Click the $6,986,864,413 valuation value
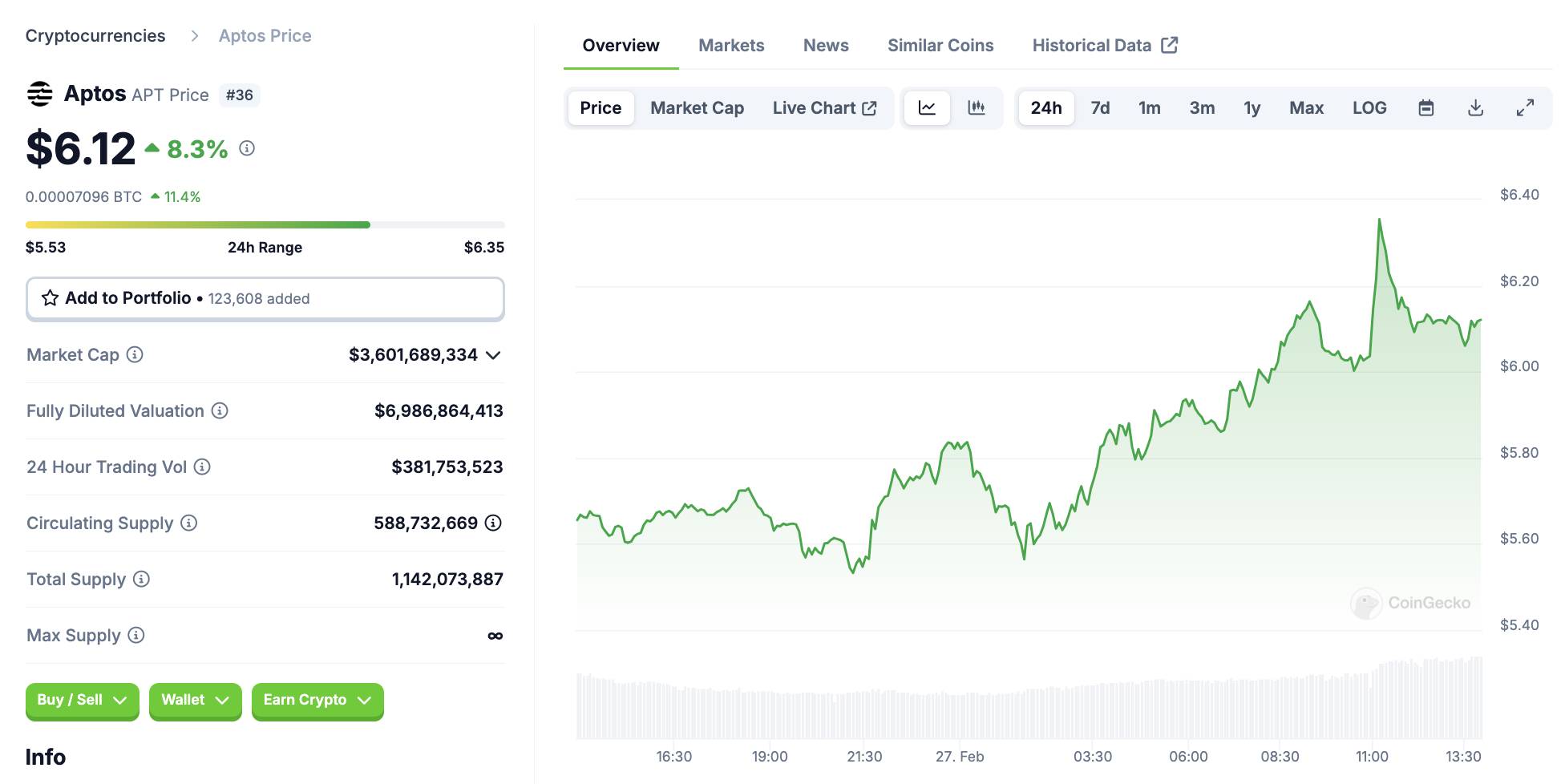This screenshot has width=1565, height=784. pyautogui.click(x=439, y=411)
